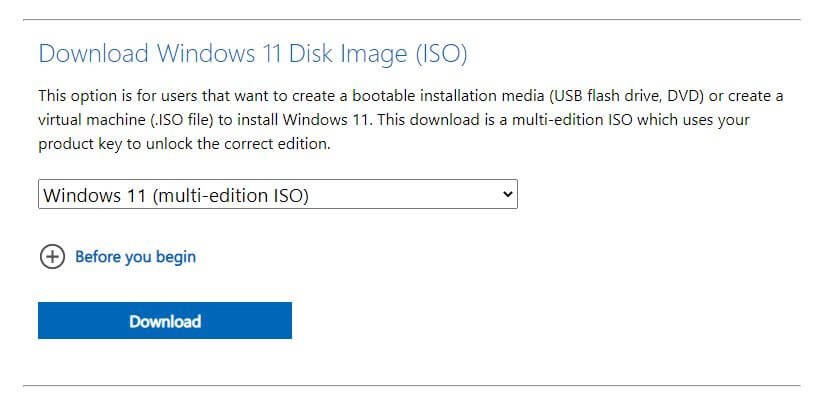
Task: Click the bootable installation media phrase
Action: tap(438, 95)
